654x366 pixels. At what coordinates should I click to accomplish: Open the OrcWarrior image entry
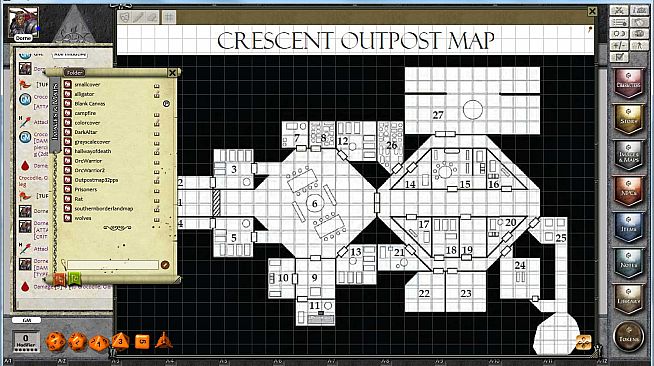point(88,161)
